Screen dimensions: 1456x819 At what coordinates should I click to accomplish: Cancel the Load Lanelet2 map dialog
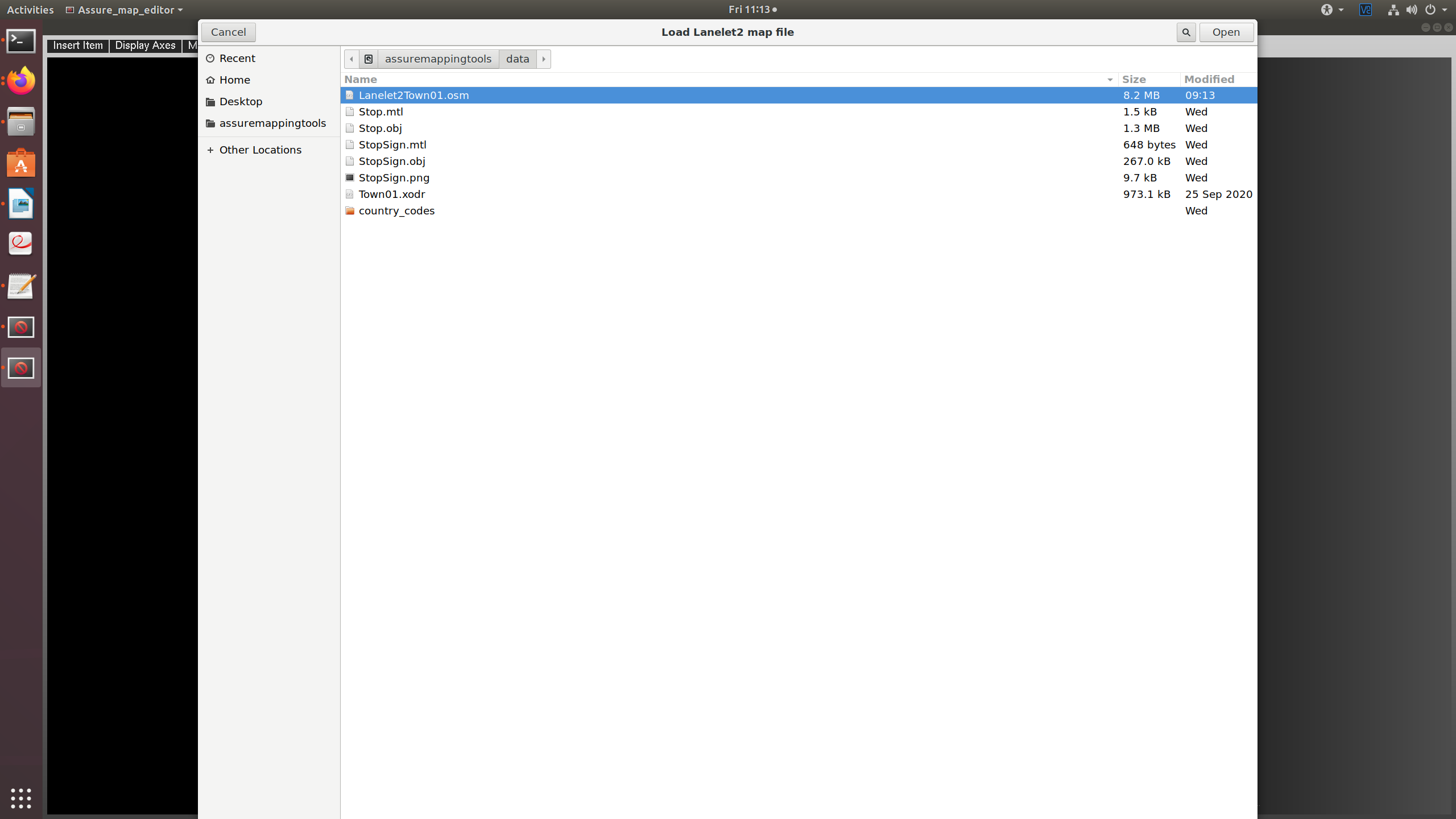(x=229, y=32)
